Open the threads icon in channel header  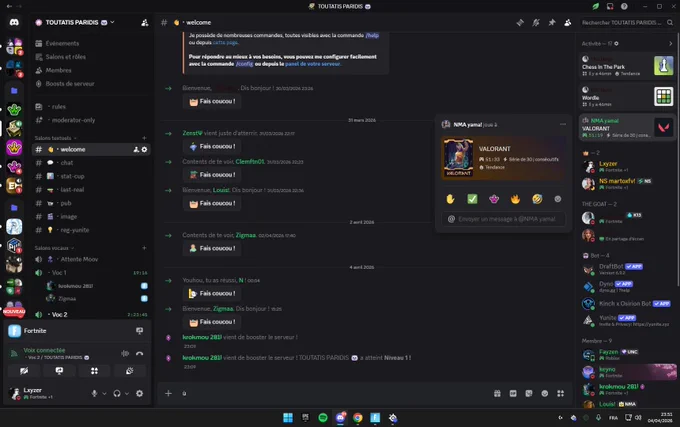coord(520,23)
